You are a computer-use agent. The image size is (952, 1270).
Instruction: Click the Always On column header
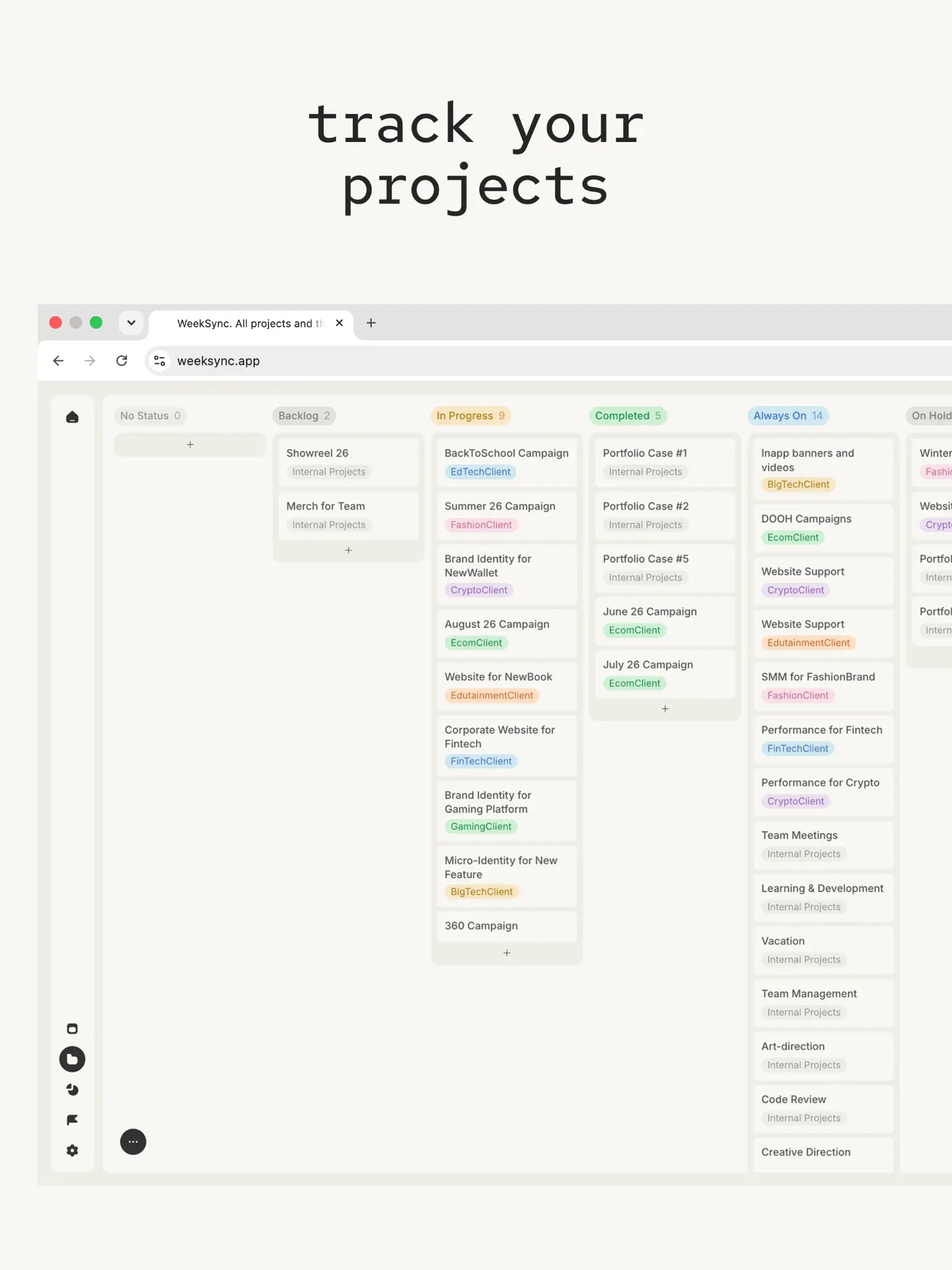coord(788,416)
